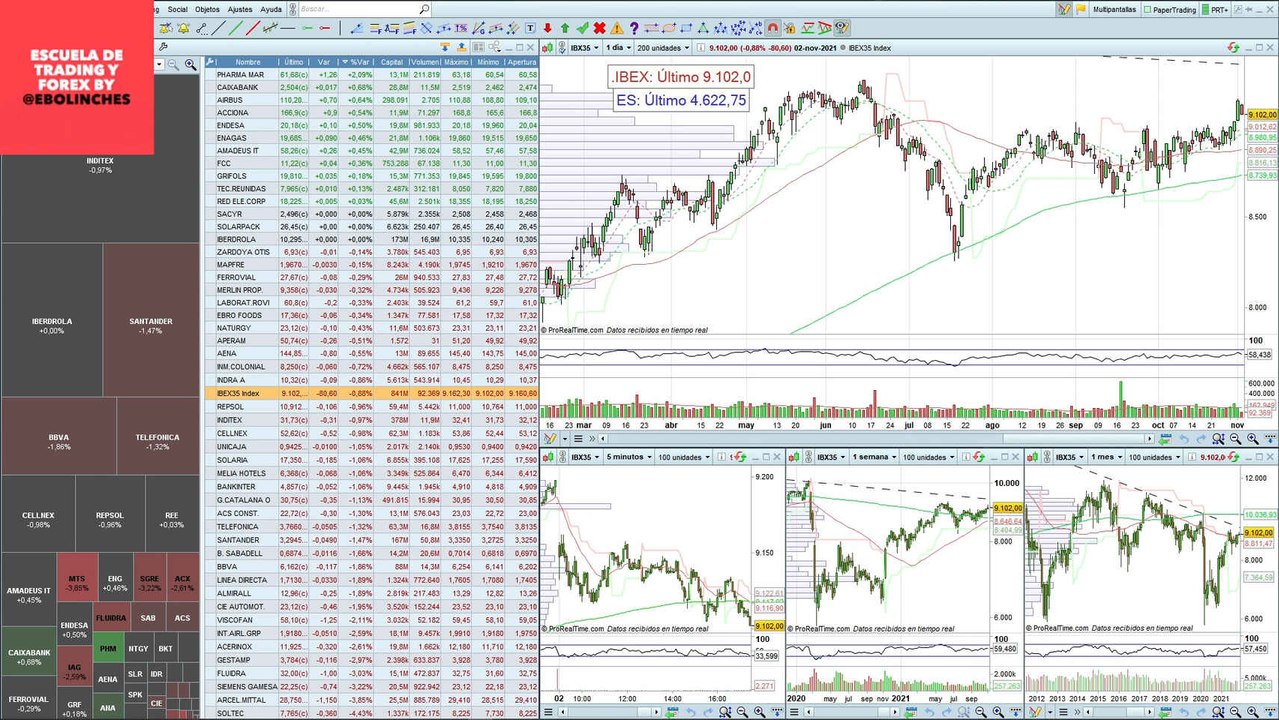Screen dimensions: 1279x720
Task: Toggle candlestick style icon on 1 semana chart
Action: (x=794, y=457)
